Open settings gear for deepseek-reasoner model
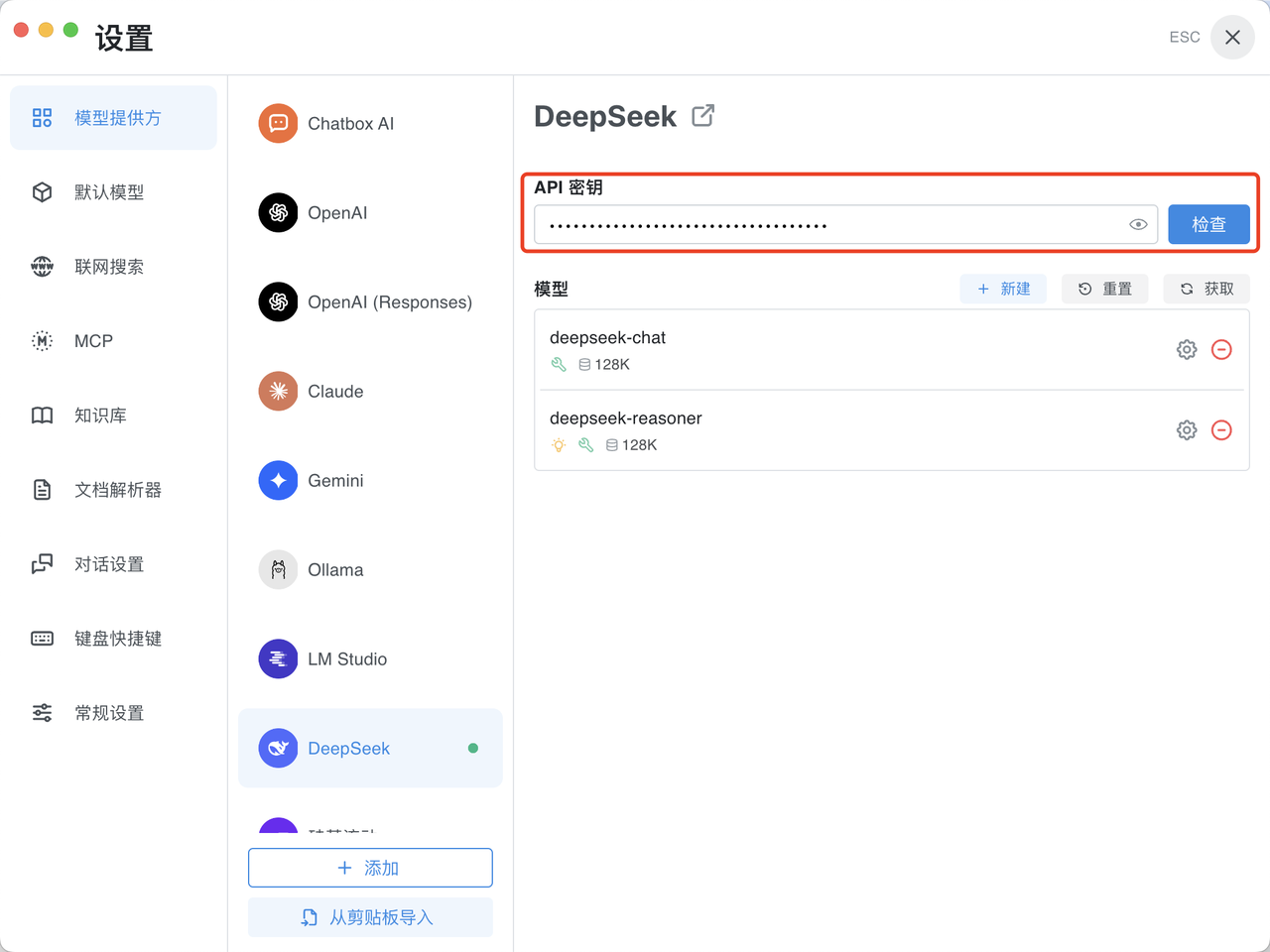The width and height of the screenshot is (1270, 952). tap(1186, 429)
